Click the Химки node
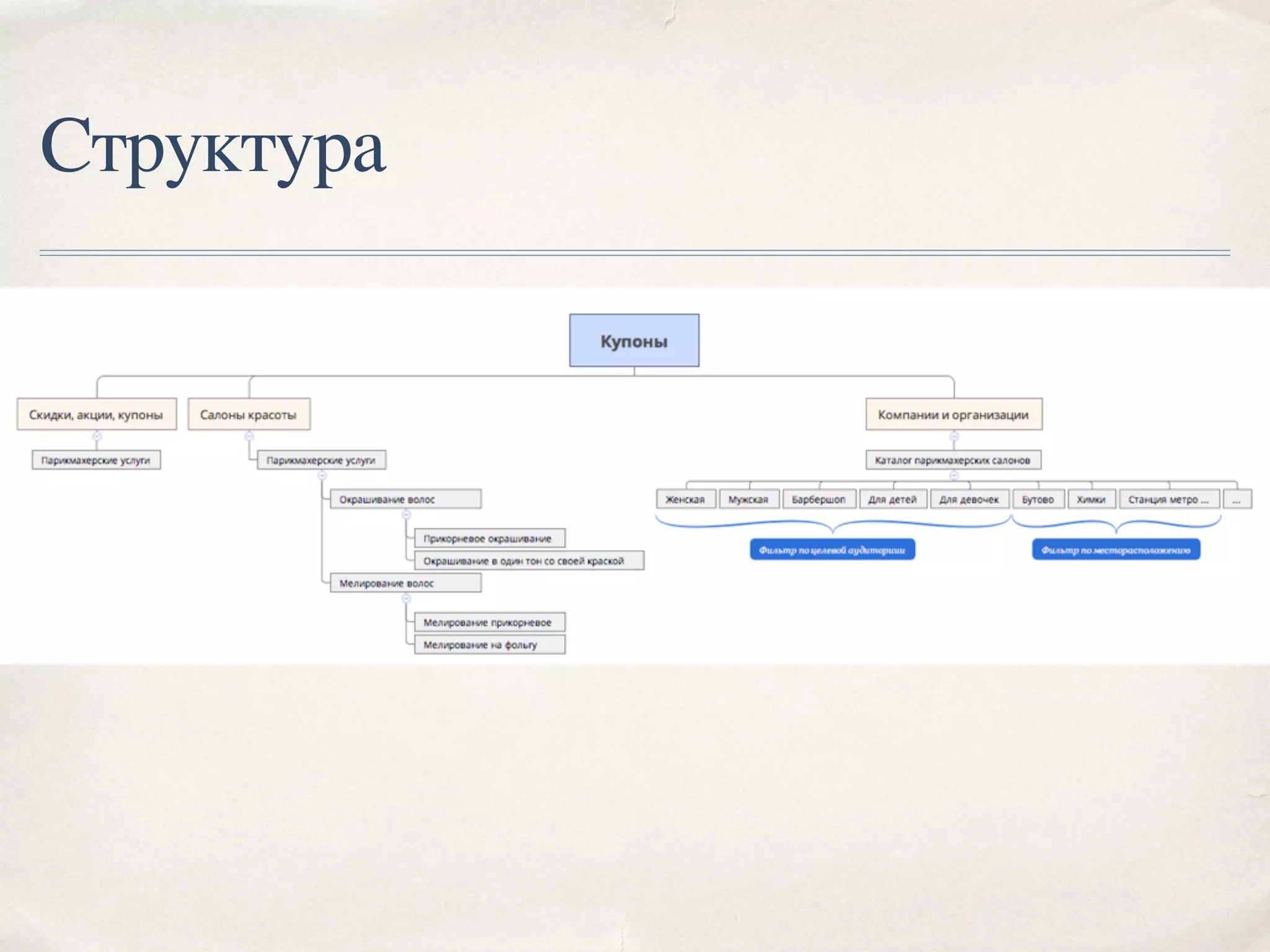 [1091, 499]
